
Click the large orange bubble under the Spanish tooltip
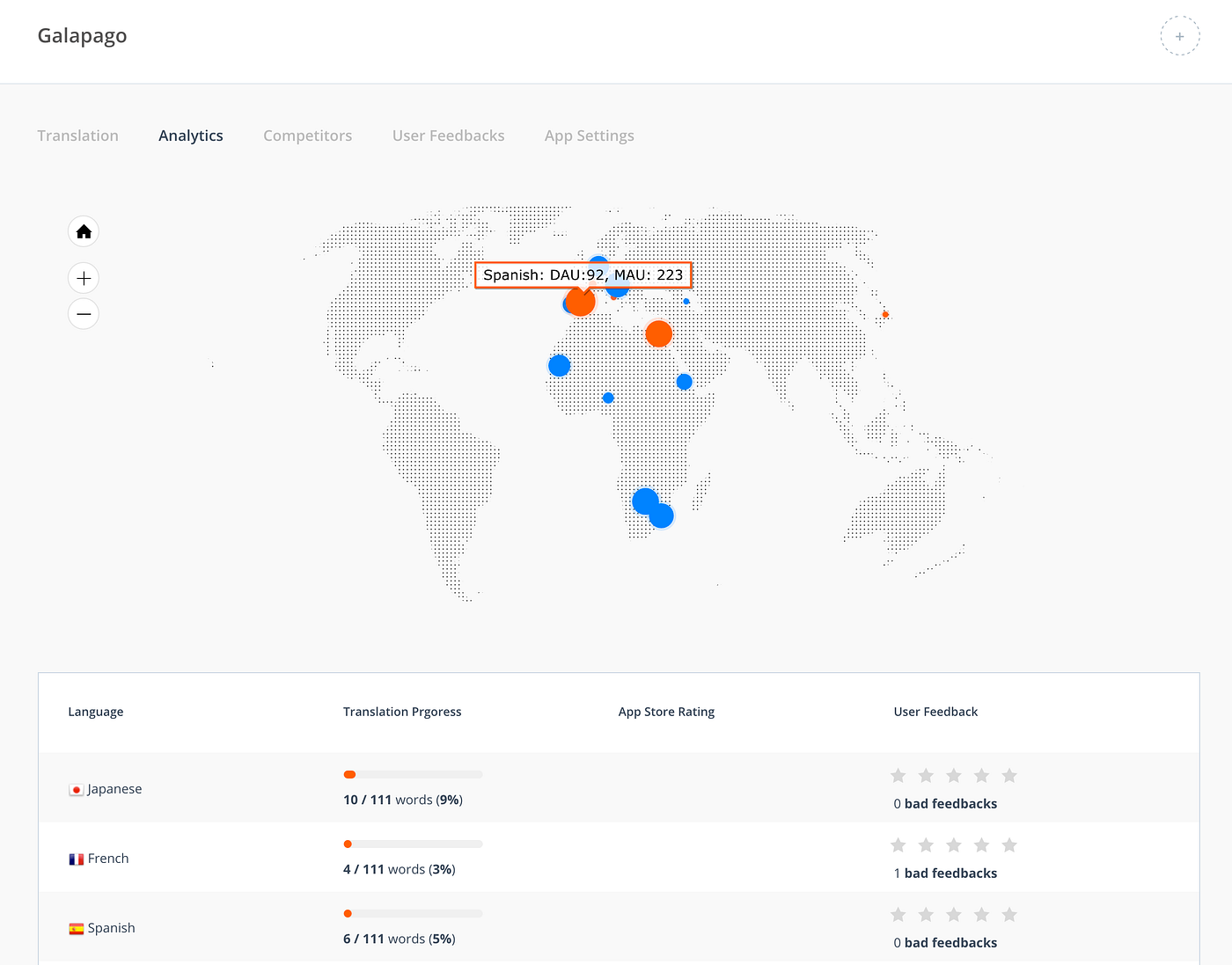click(580, 301)
